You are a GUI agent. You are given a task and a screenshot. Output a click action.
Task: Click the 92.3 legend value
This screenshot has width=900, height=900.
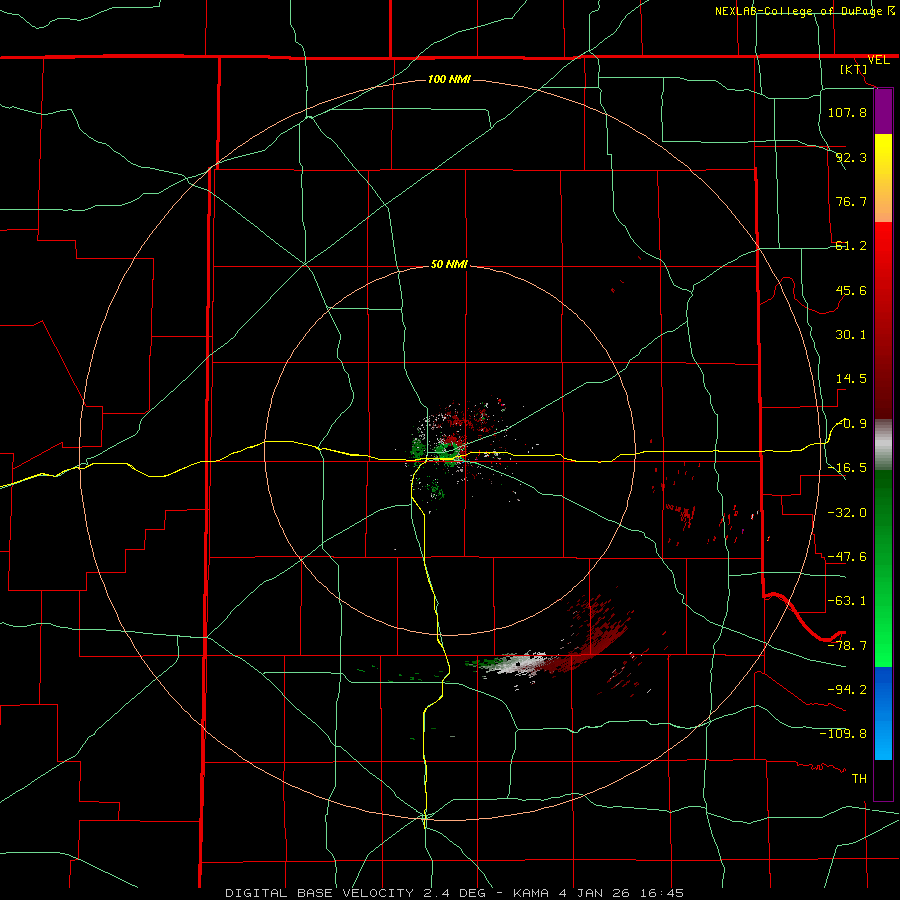pyautogui.click(x=851, y=157)
